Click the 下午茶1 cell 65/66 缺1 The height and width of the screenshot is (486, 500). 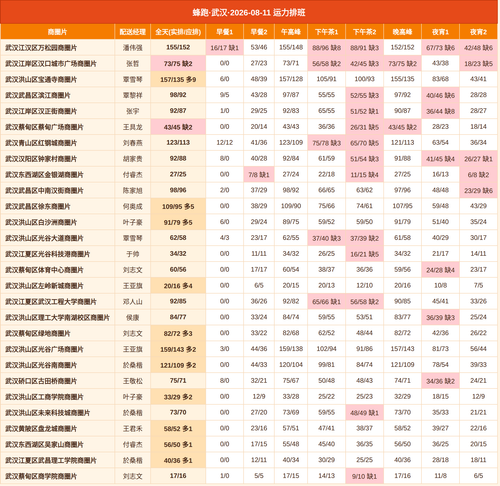pyautogui.click(x=327, y=302)
